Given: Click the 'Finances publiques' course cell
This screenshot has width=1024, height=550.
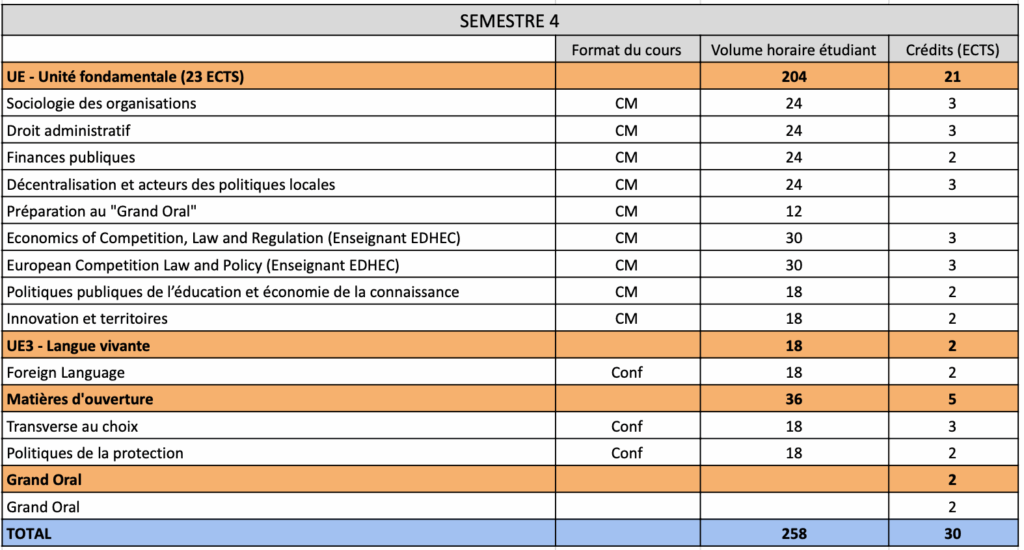Looking at the screenshot, I should click(x=71, y=157).
